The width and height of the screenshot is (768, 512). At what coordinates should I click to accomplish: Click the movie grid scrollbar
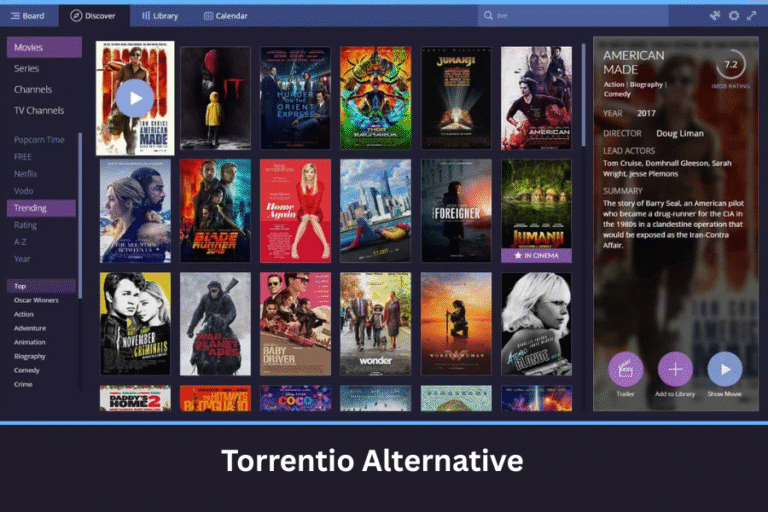click(583, 96)
